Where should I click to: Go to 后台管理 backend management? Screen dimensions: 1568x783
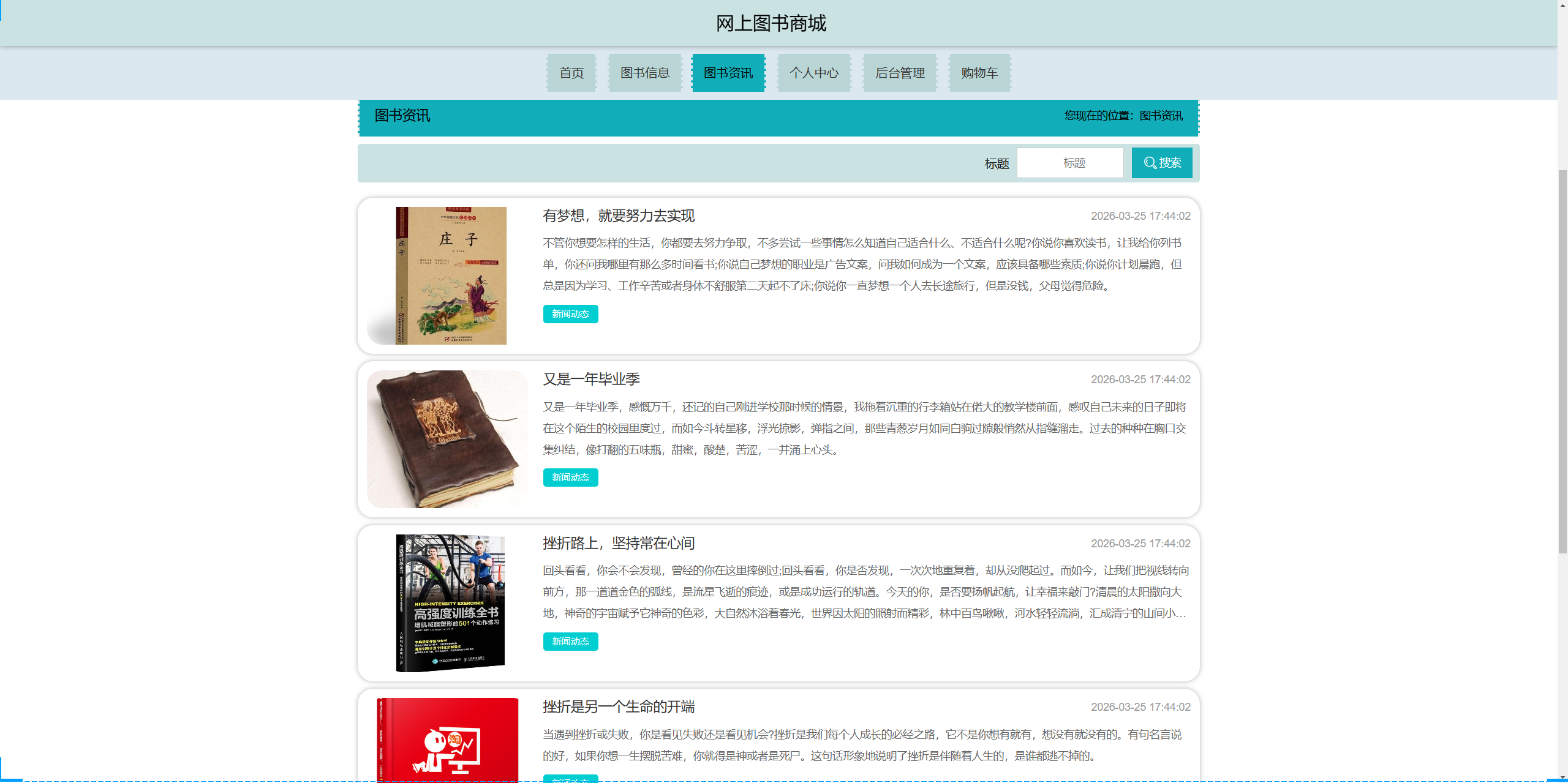tap(900, 72)
